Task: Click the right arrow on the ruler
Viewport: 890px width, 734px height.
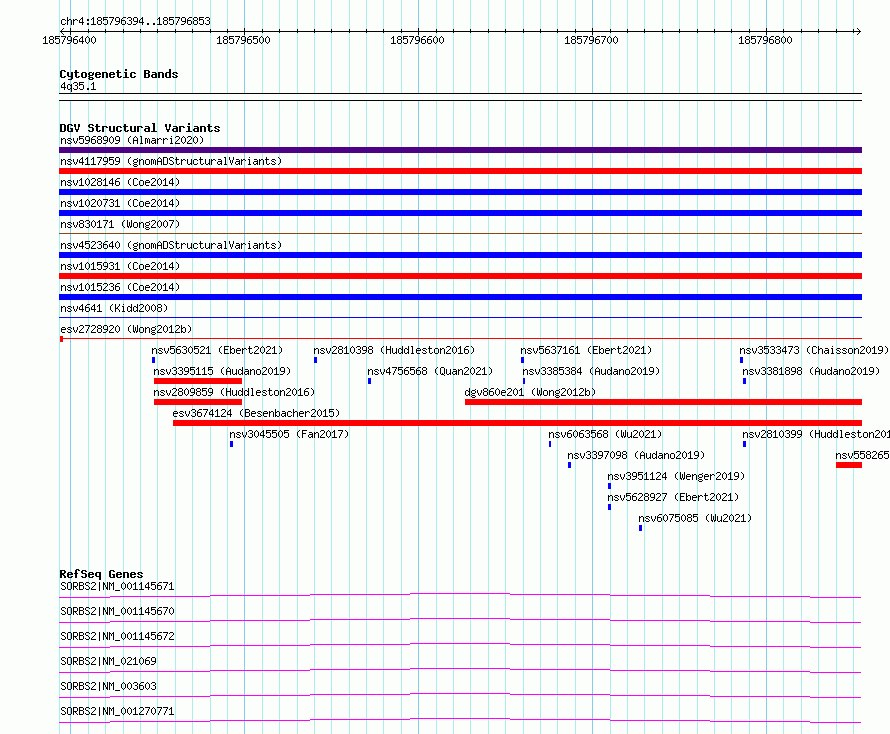Action: 858,31
